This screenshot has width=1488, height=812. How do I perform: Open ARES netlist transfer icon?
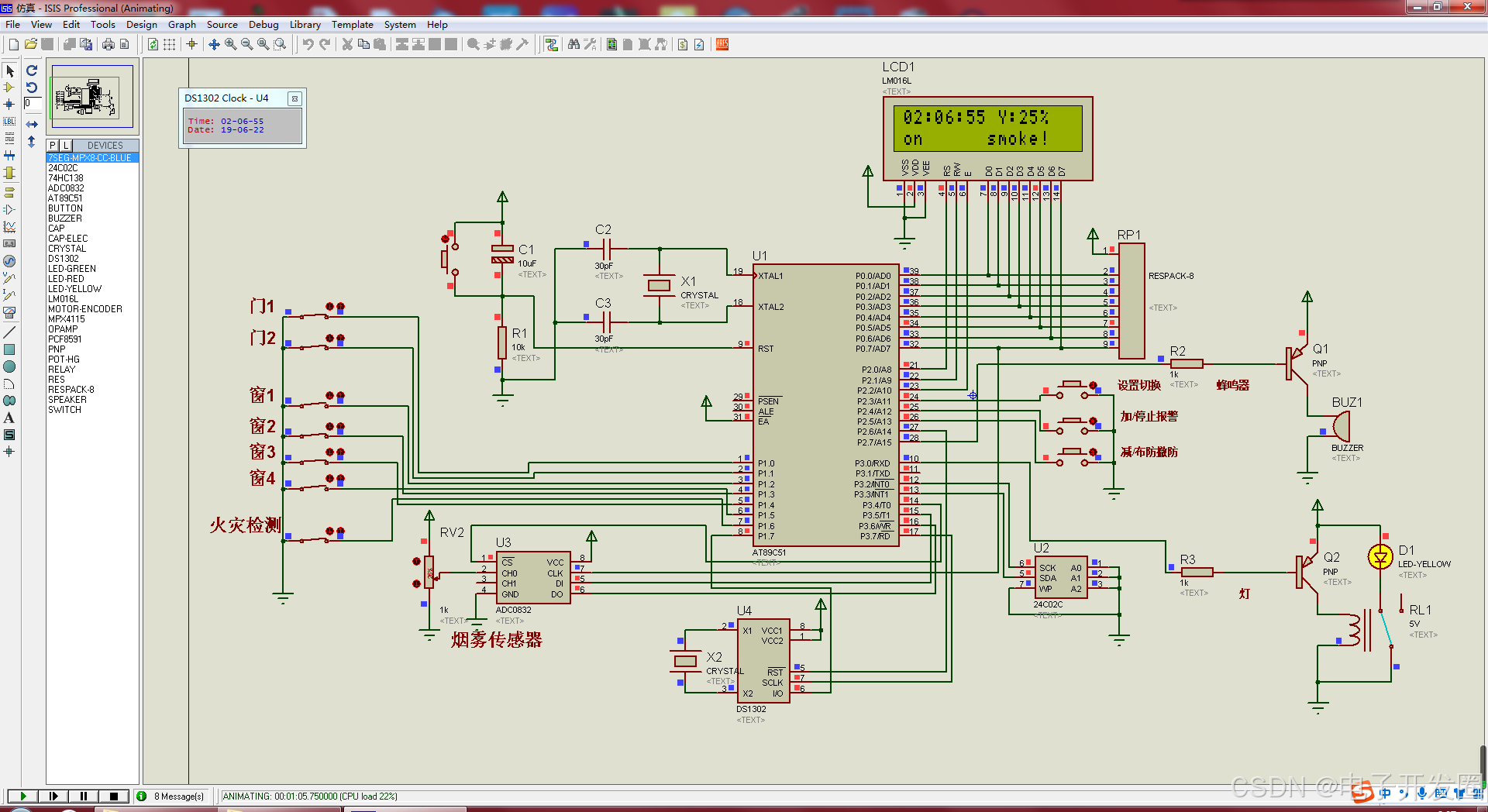[x=722, y=44]
